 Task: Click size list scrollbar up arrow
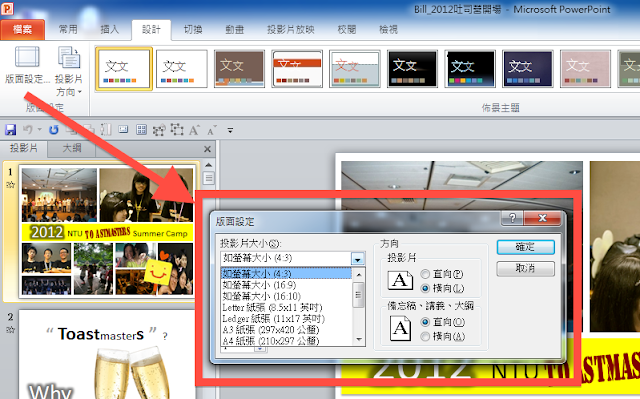tap(358, 274)
